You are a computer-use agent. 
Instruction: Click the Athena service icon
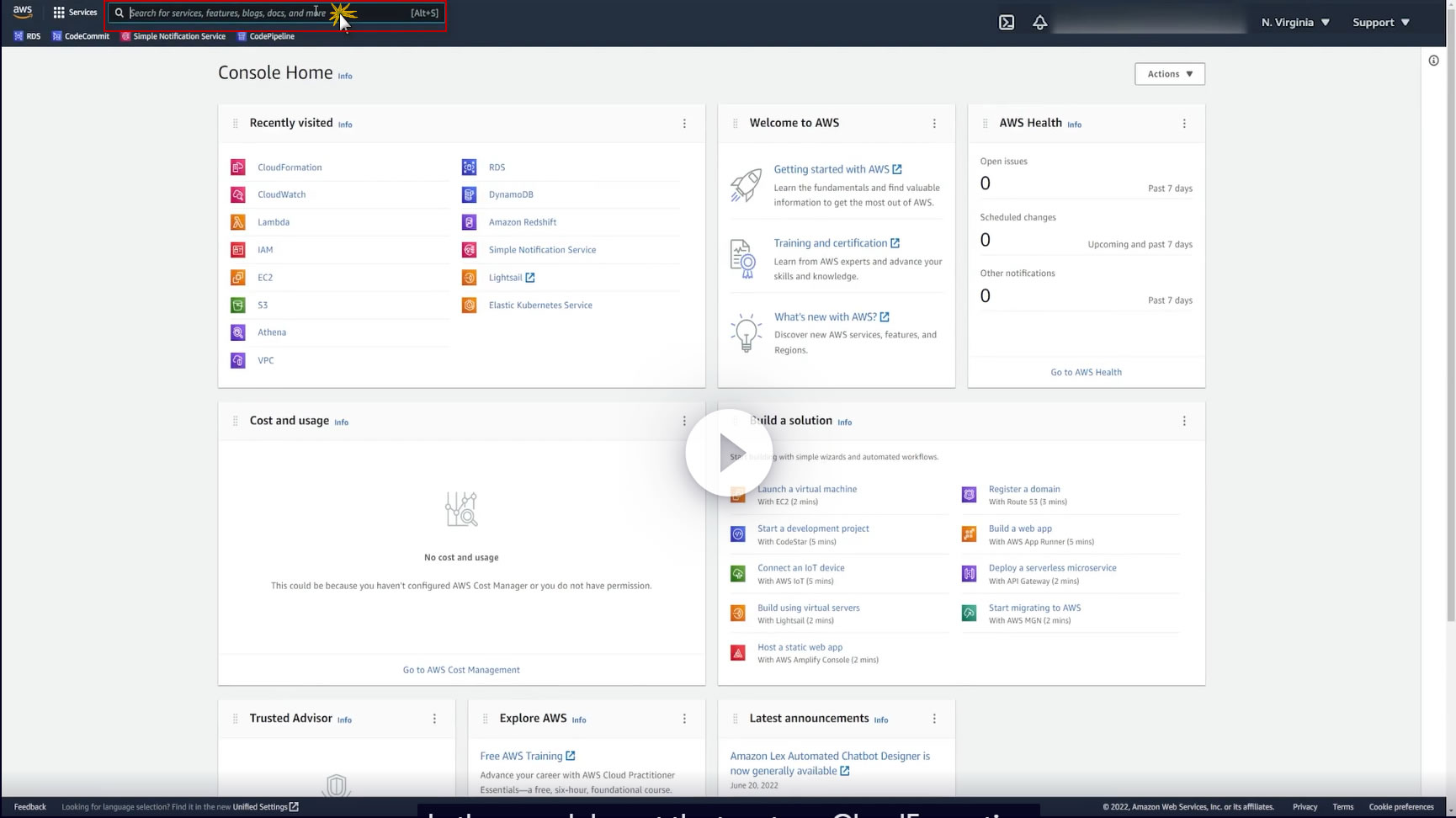tap(238, 332)
